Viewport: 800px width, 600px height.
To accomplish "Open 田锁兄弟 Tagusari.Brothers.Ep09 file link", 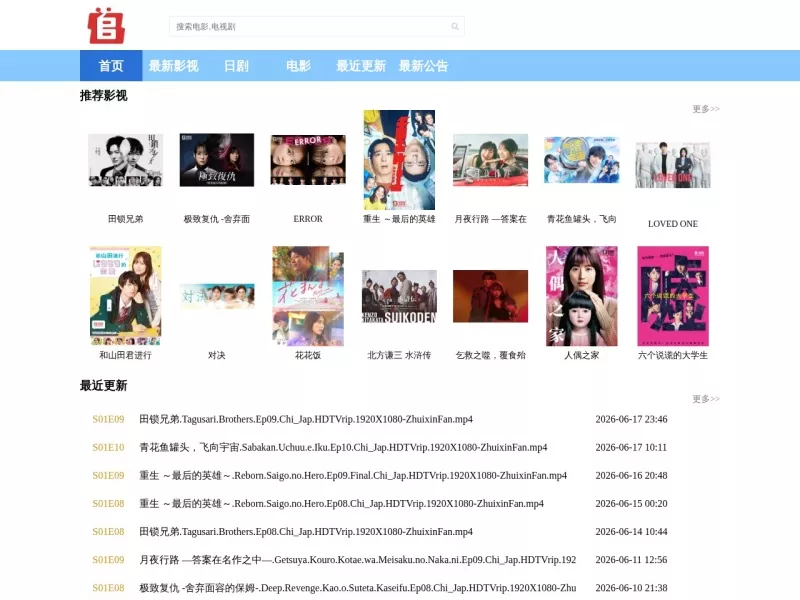I will [306, 419].
